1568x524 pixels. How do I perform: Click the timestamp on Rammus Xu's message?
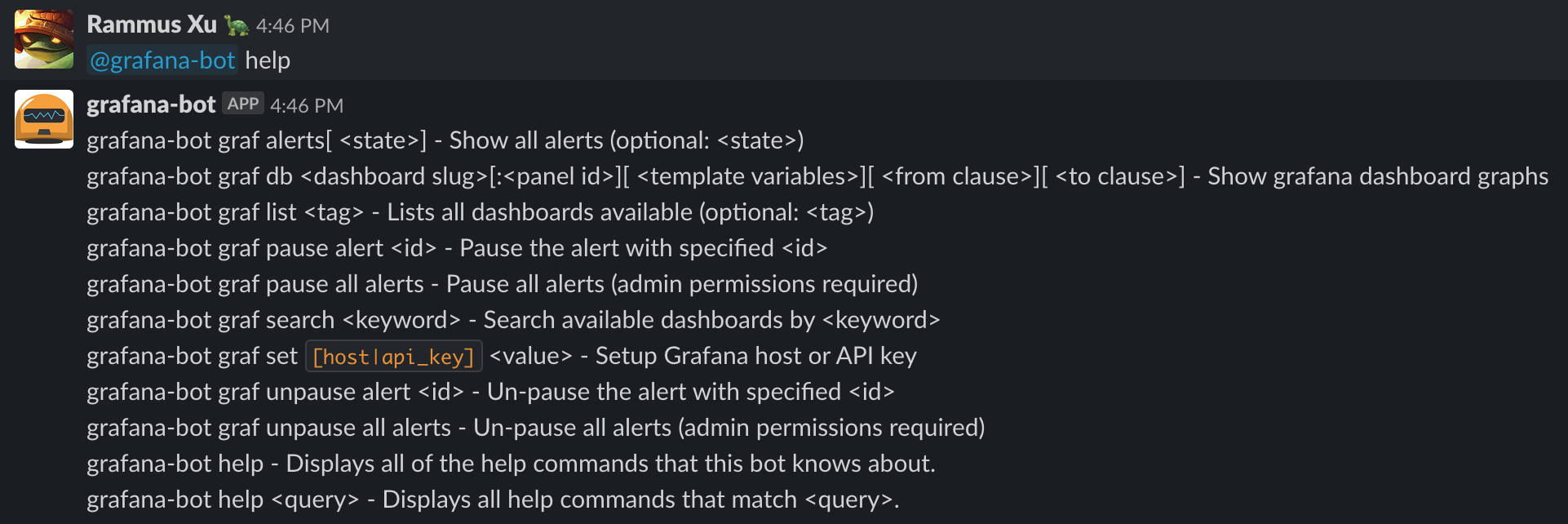293,26
